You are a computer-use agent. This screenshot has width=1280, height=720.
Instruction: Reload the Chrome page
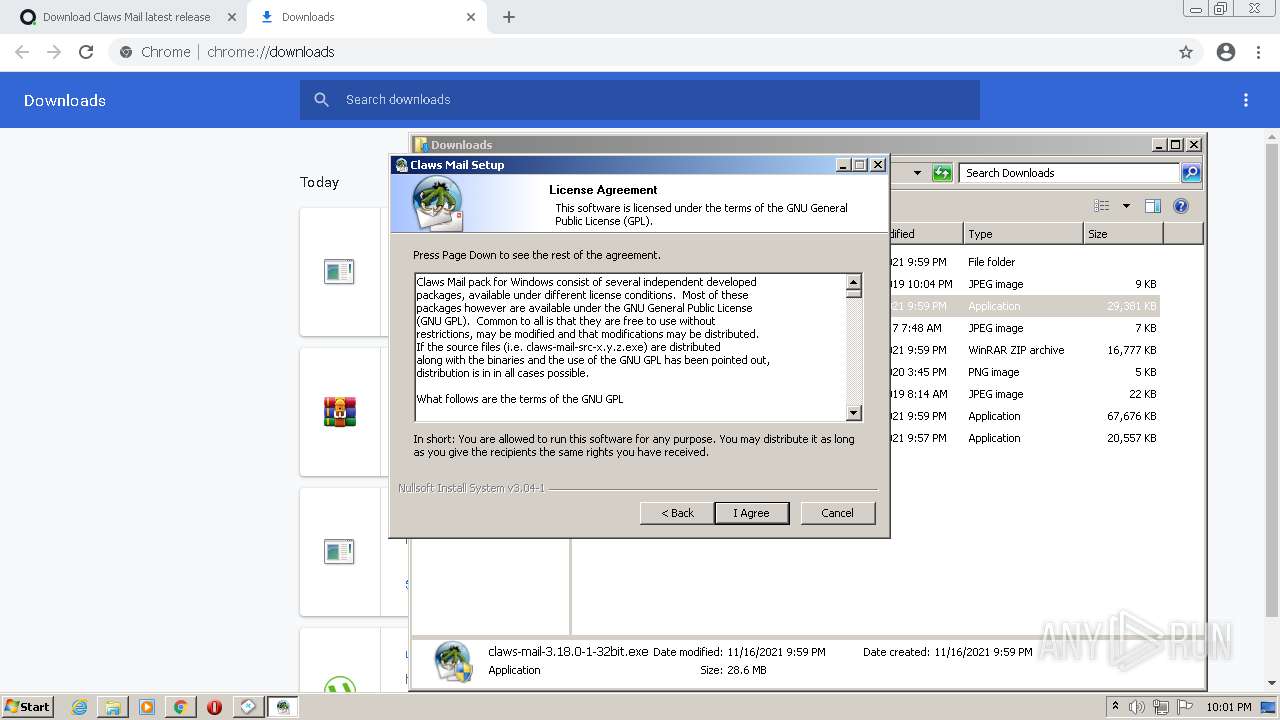tap(86, 52)
